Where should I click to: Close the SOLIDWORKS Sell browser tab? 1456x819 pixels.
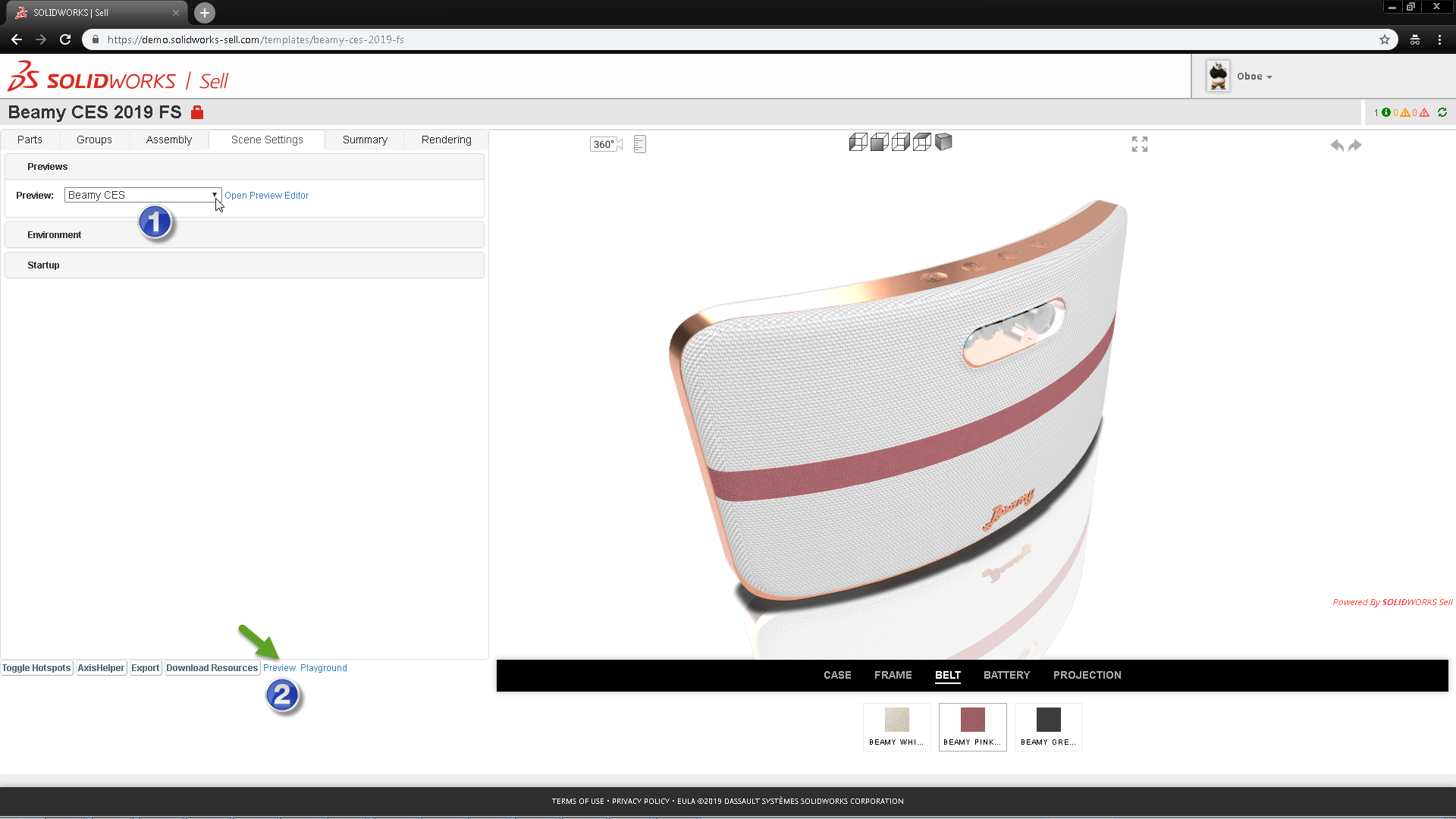[176, 13]
